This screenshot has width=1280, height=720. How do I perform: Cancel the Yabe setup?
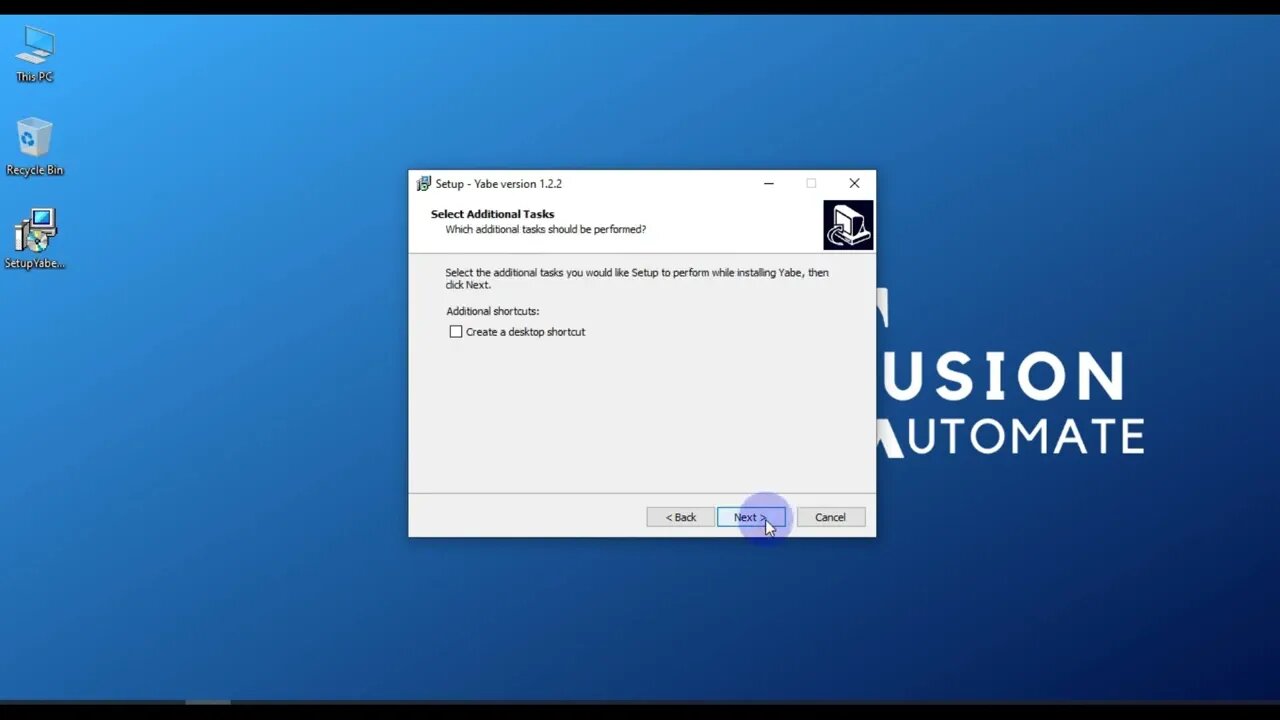(830, 517)
